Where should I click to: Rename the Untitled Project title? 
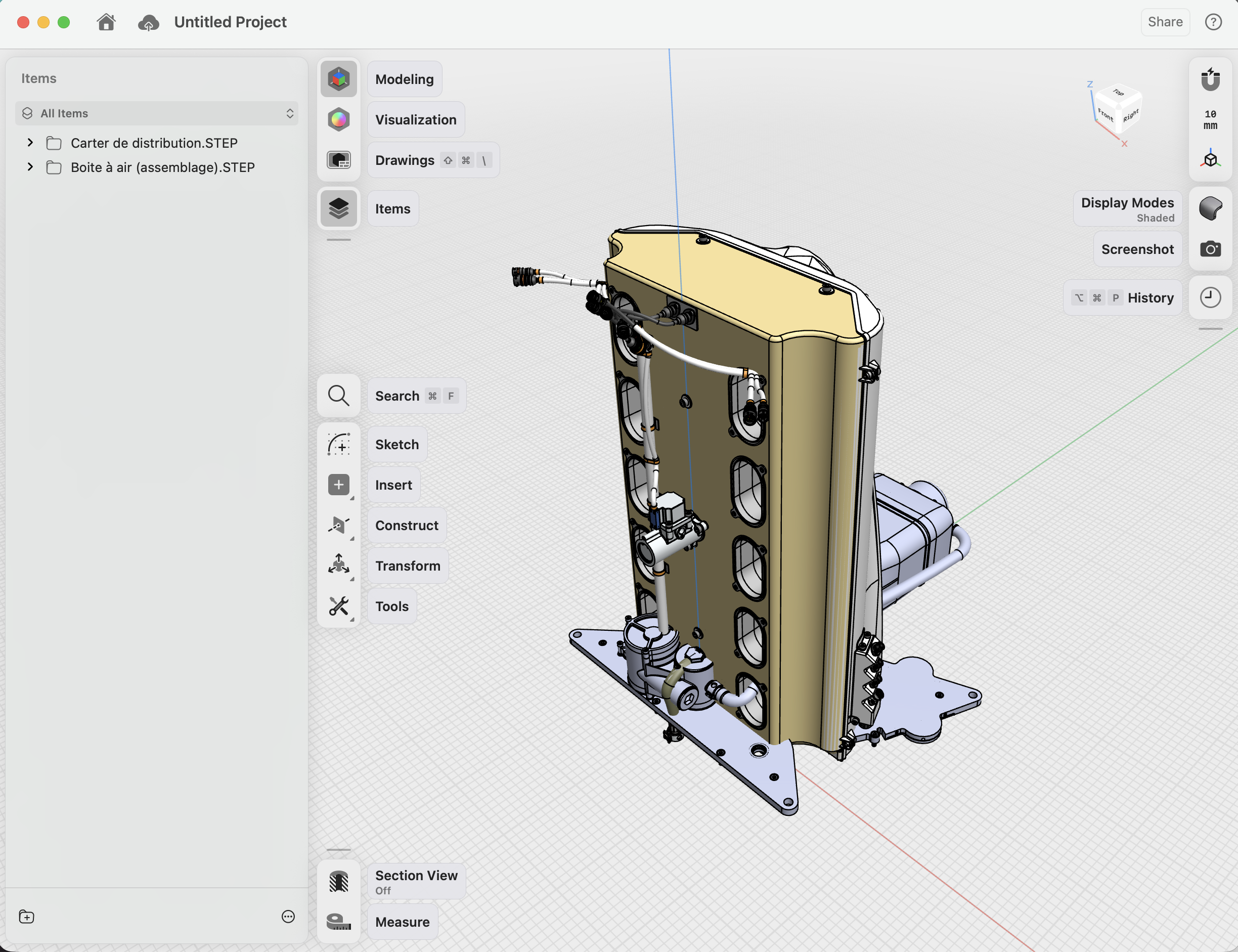coord(230,22)
